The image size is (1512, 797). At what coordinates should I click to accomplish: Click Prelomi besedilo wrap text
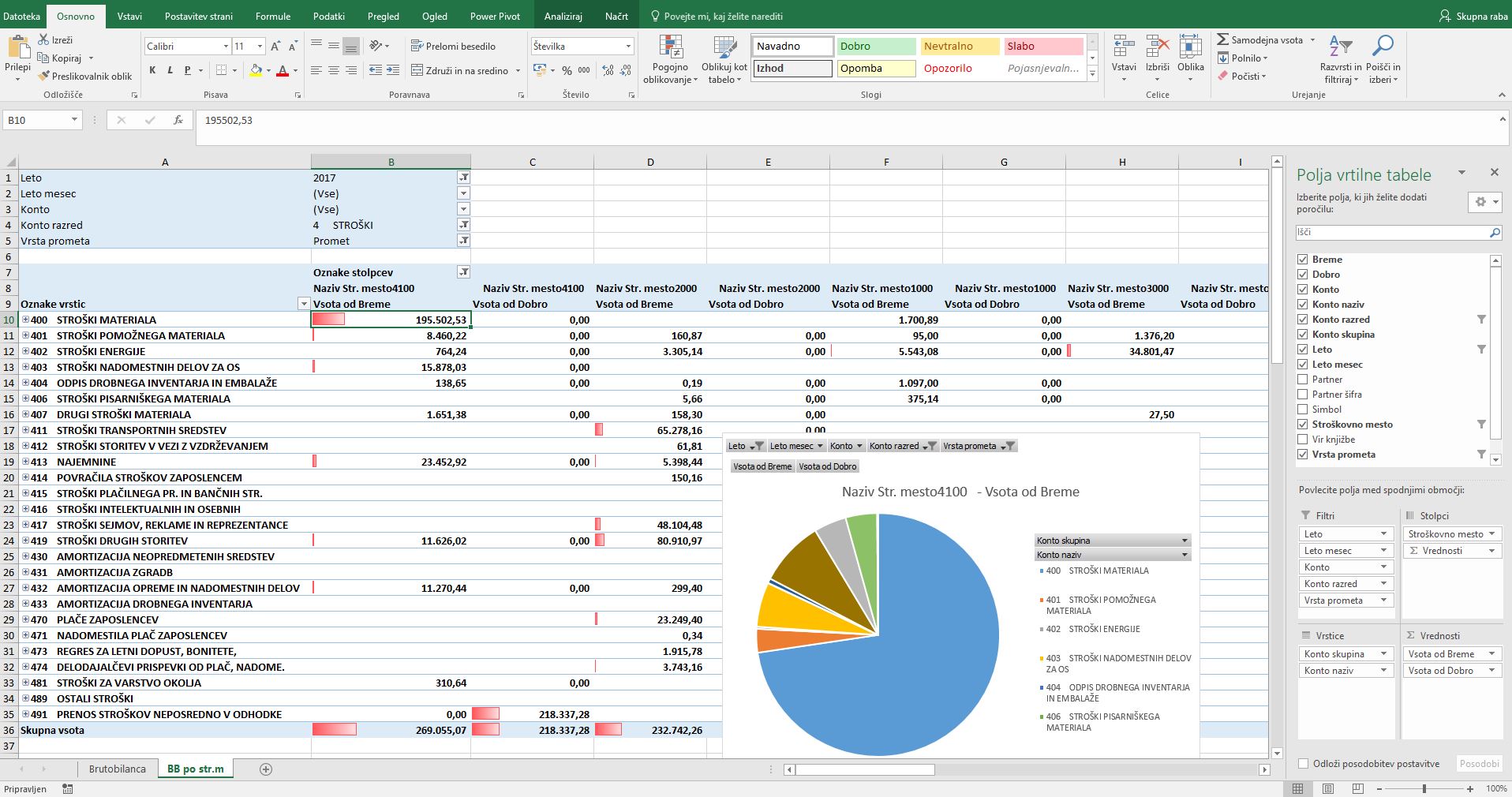tap(454, 46)
